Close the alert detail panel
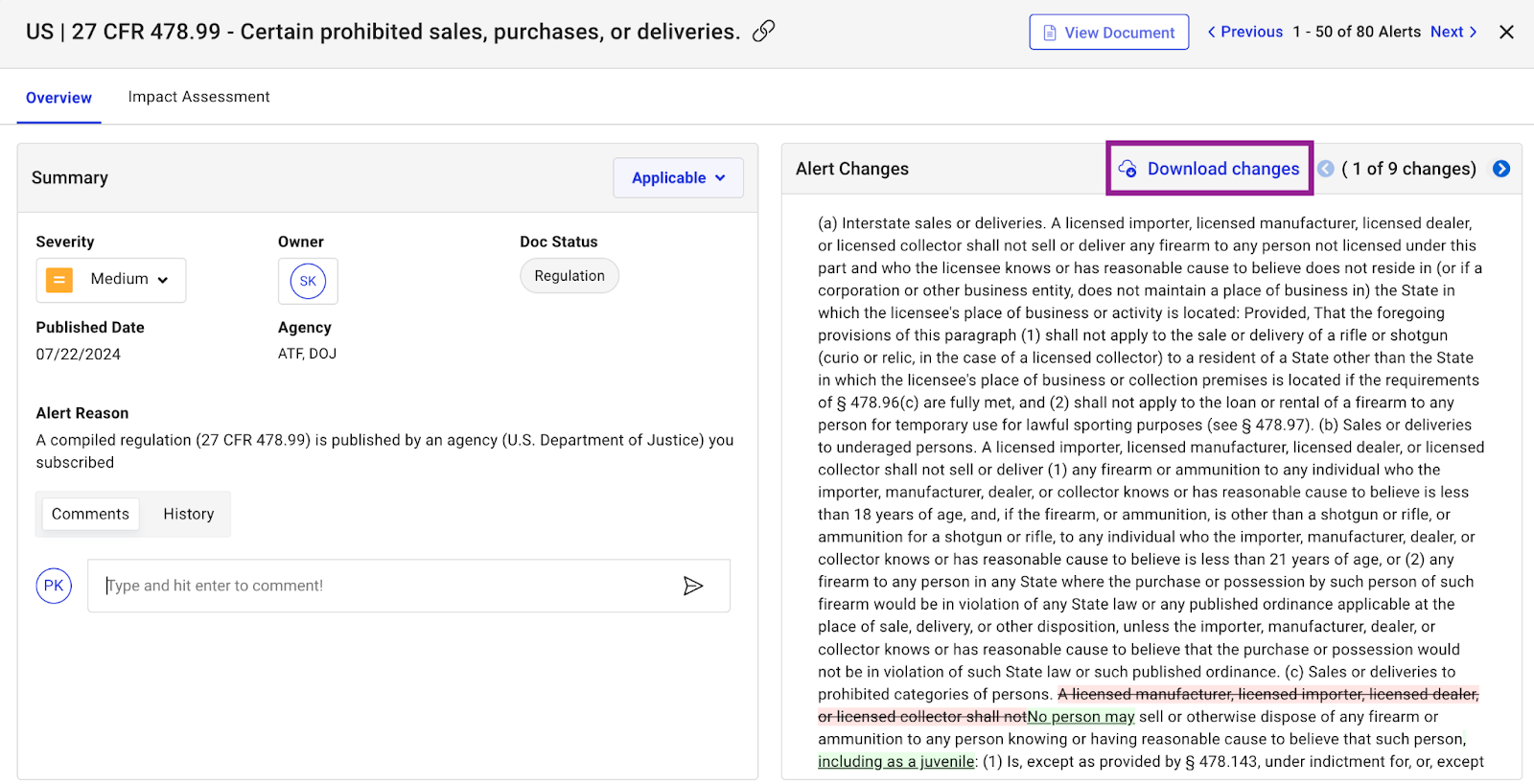 [1506, 33]
